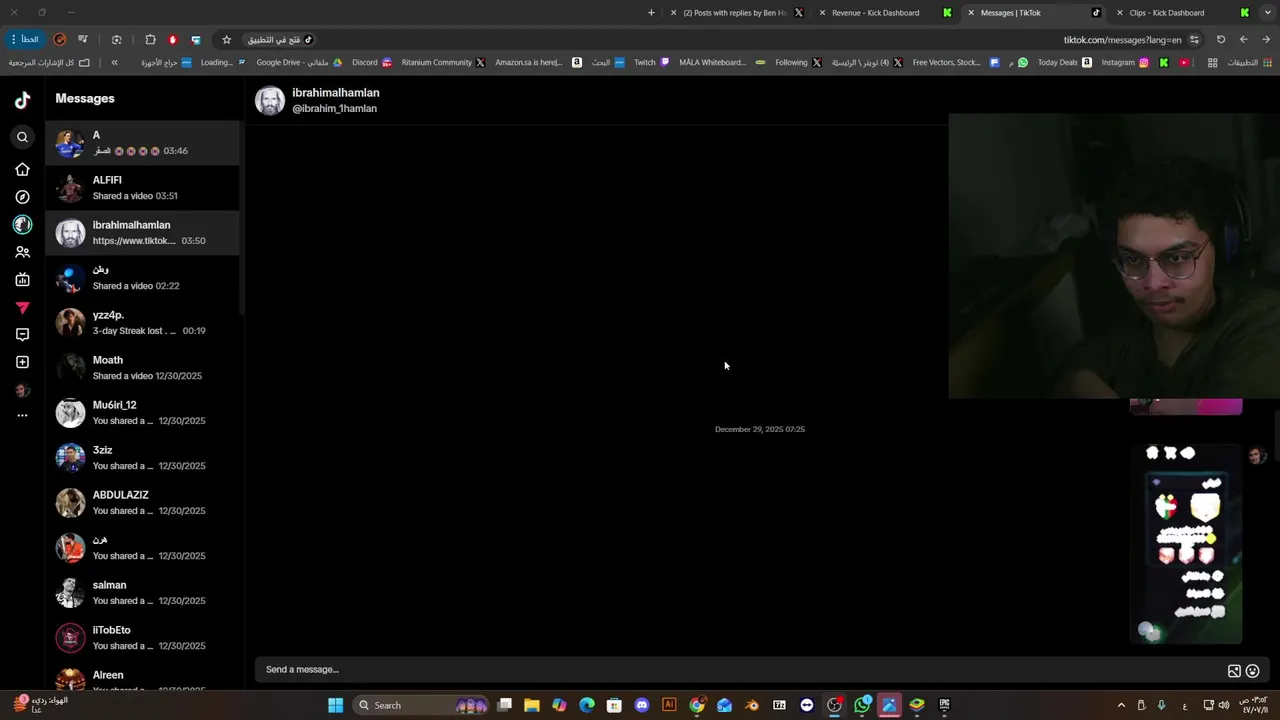Switch to the Revenue - Kick Dashboard tab
The width and height of the screenshot is (1280, 720).
tap(885, 13)
